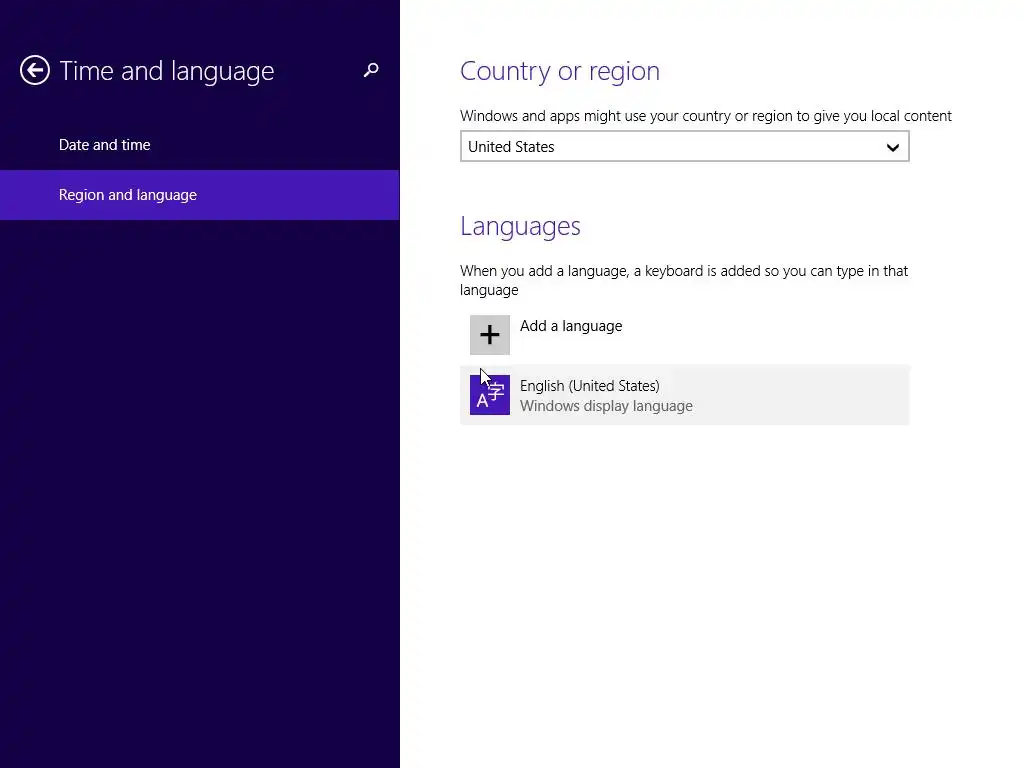Click Windows display language subtitle
The height and width of the screenshot is (768, 1024).
coord(606,406)
